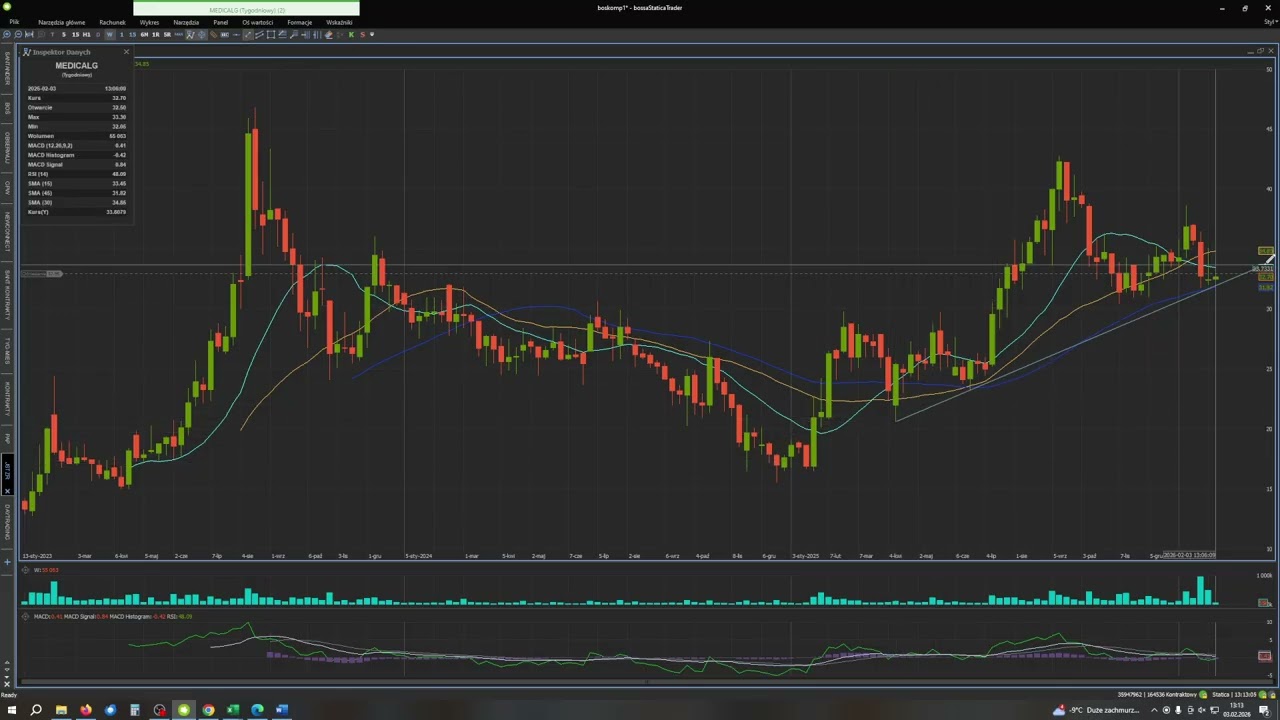Open Excel from the taskbar
Screen dimensions: 1280x720
pyautogui.click(x=233, y=710)
